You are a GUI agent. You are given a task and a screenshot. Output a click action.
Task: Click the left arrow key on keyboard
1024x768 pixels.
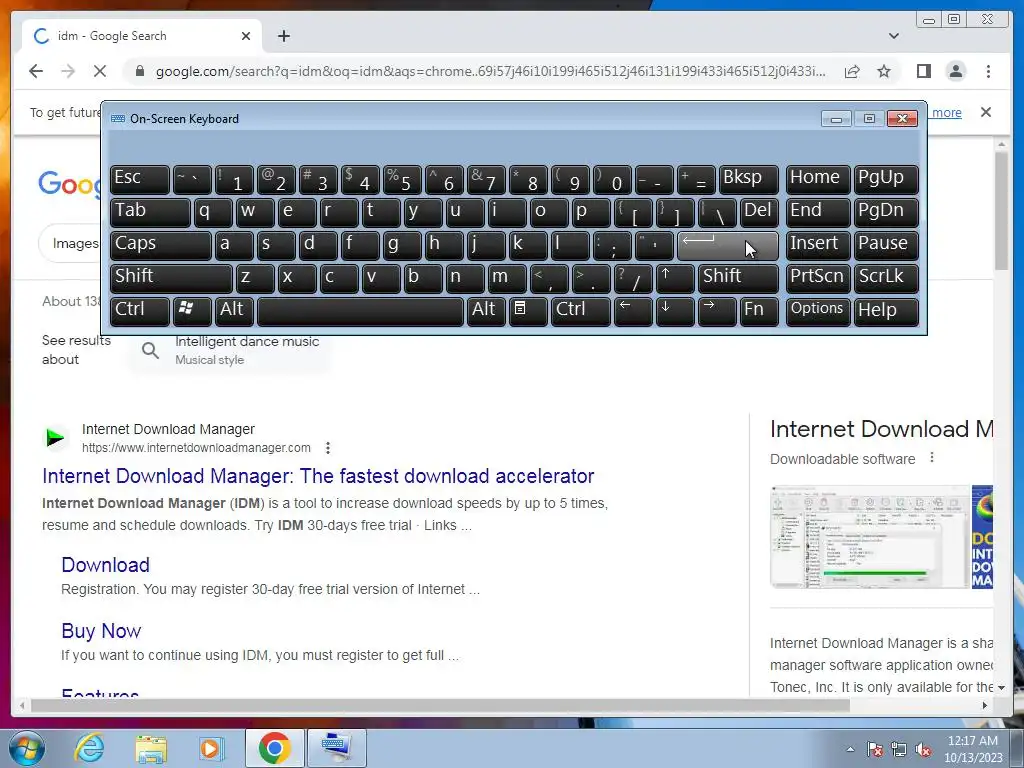tap(633, 311)
